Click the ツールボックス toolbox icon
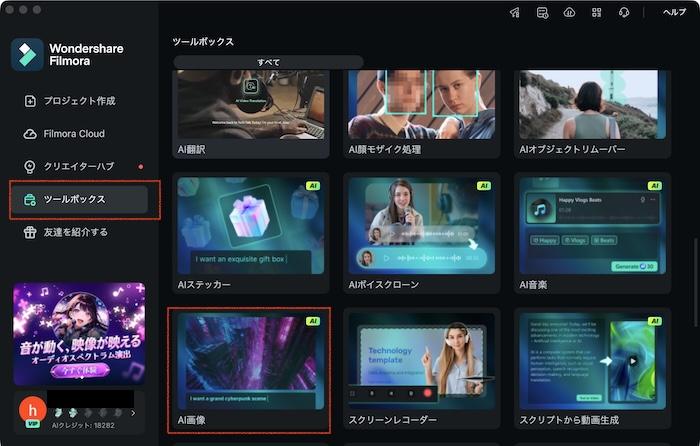The image size is (700, 446). [29, 199]
